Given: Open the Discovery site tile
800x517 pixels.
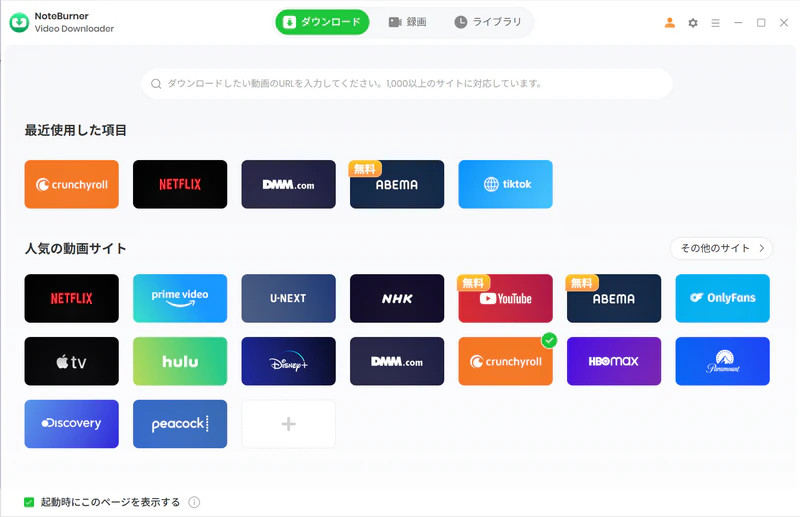Looking at the screenshot, I should click(x=71, y=424).
